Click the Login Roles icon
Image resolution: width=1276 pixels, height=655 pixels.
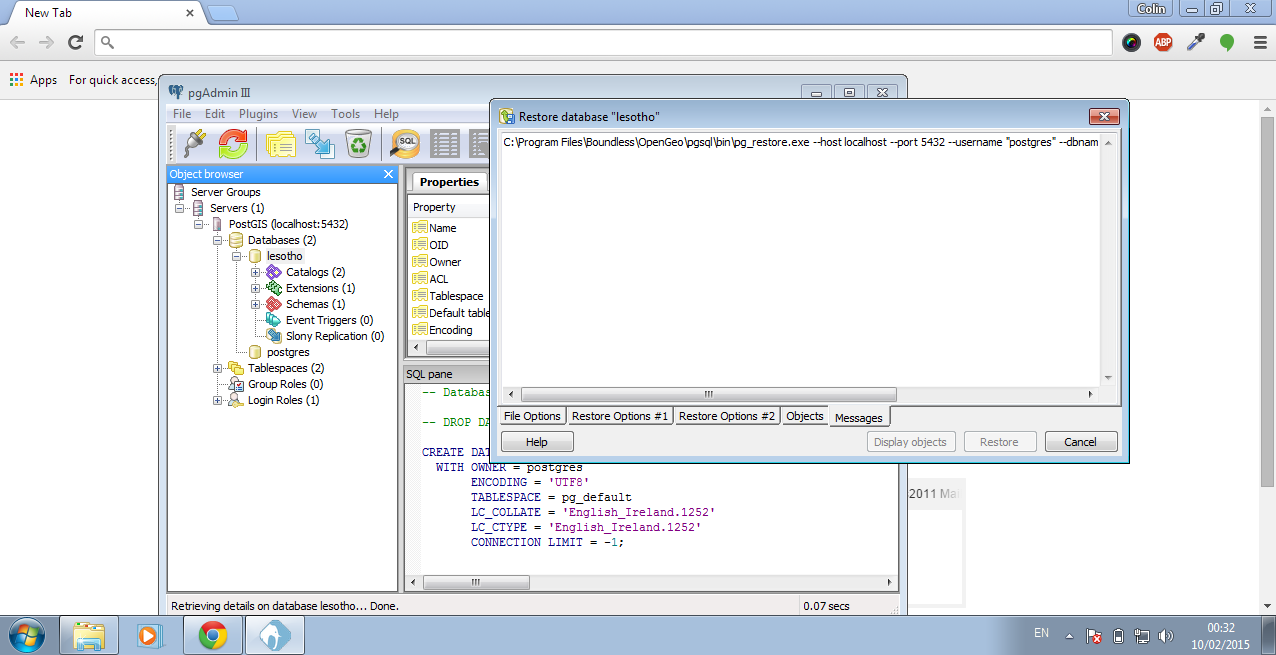236,400
